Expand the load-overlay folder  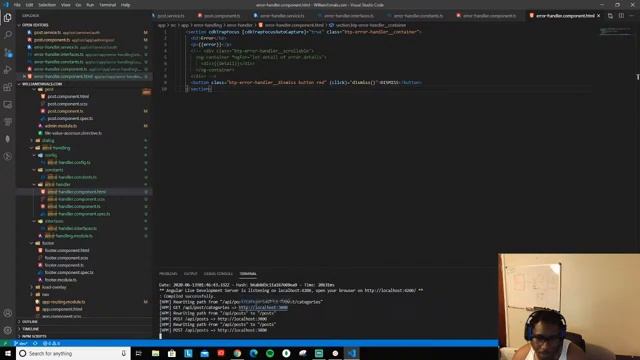pyautogui.click(x=54, y=287)
